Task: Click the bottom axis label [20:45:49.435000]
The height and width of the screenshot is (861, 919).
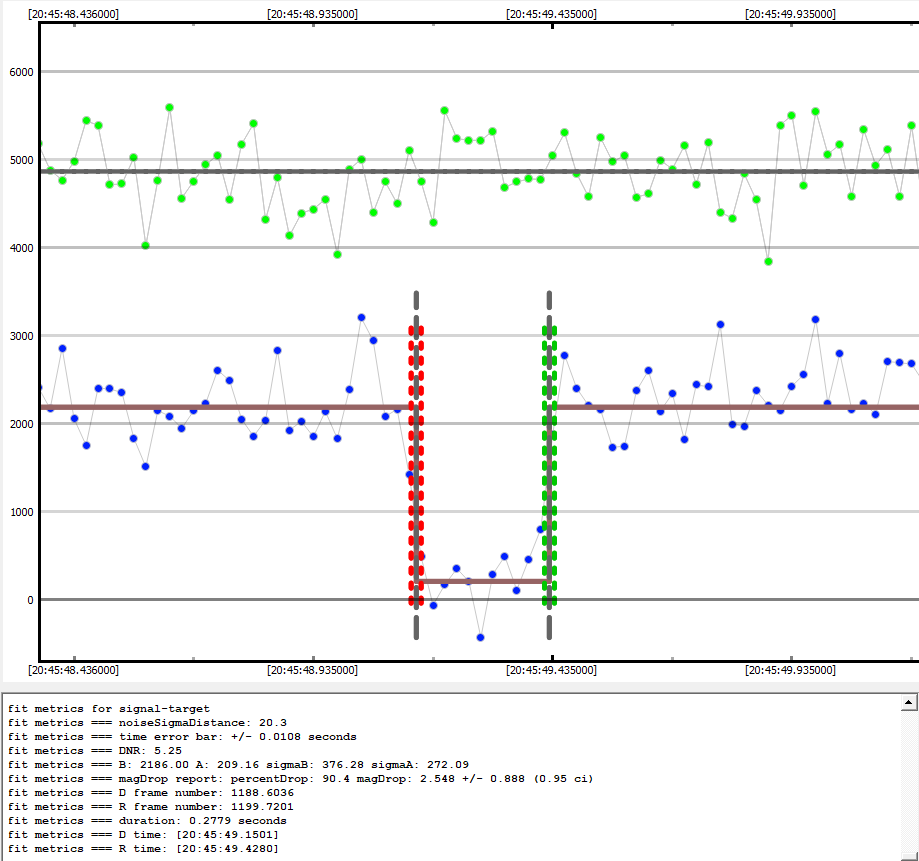Action: (x=552, y=670)
